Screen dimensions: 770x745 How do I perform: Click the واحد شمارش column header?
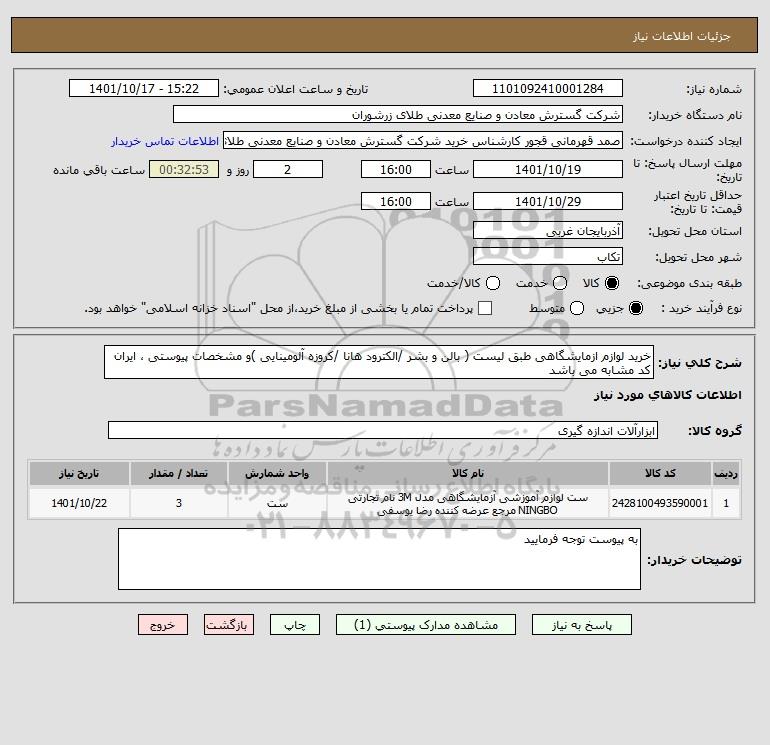[x=277, y=473]
